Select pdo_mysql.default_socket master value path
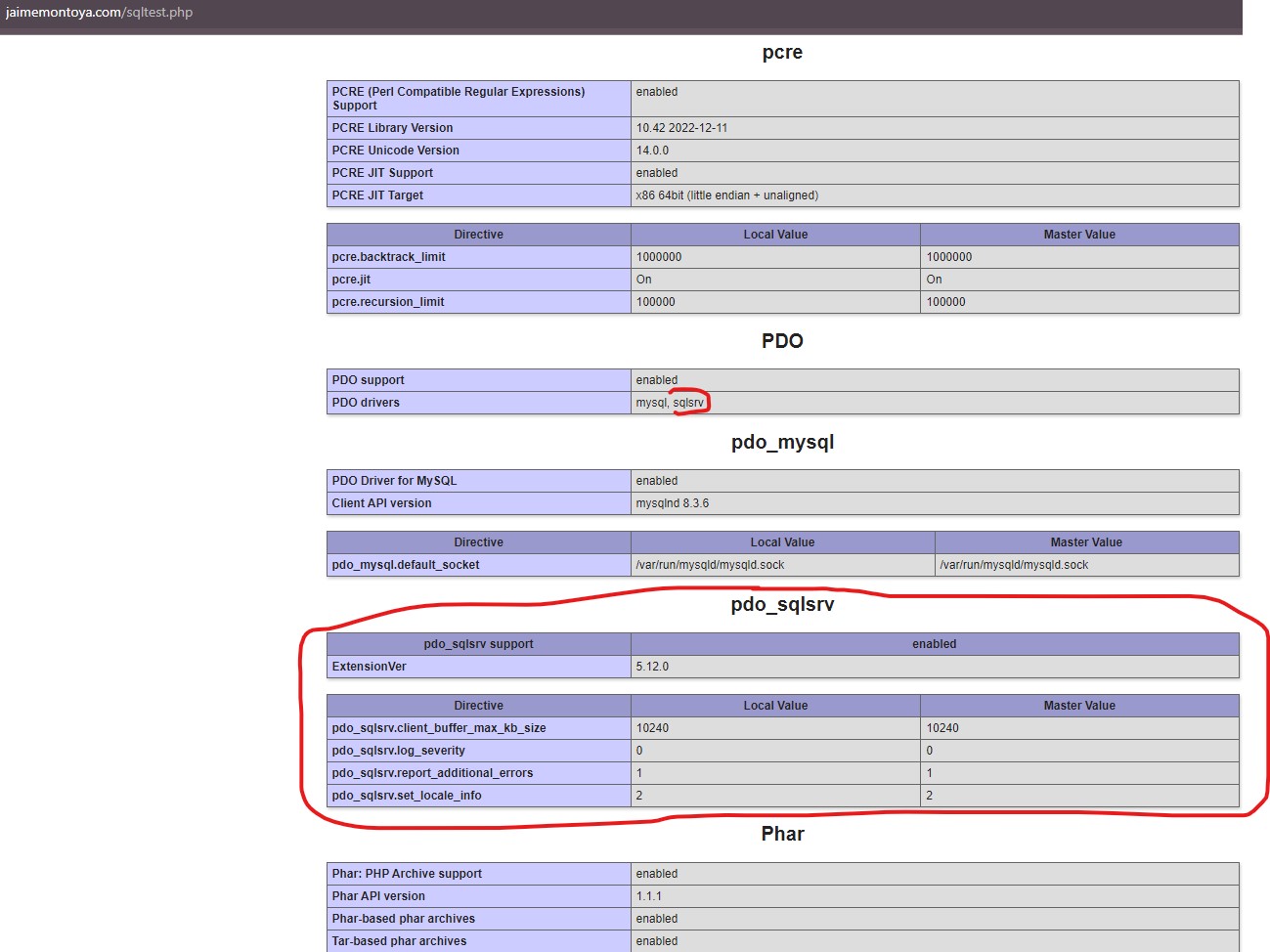Image resolution: width=1270 pixels, height=952 pixels. click(x=1014, y=565)
